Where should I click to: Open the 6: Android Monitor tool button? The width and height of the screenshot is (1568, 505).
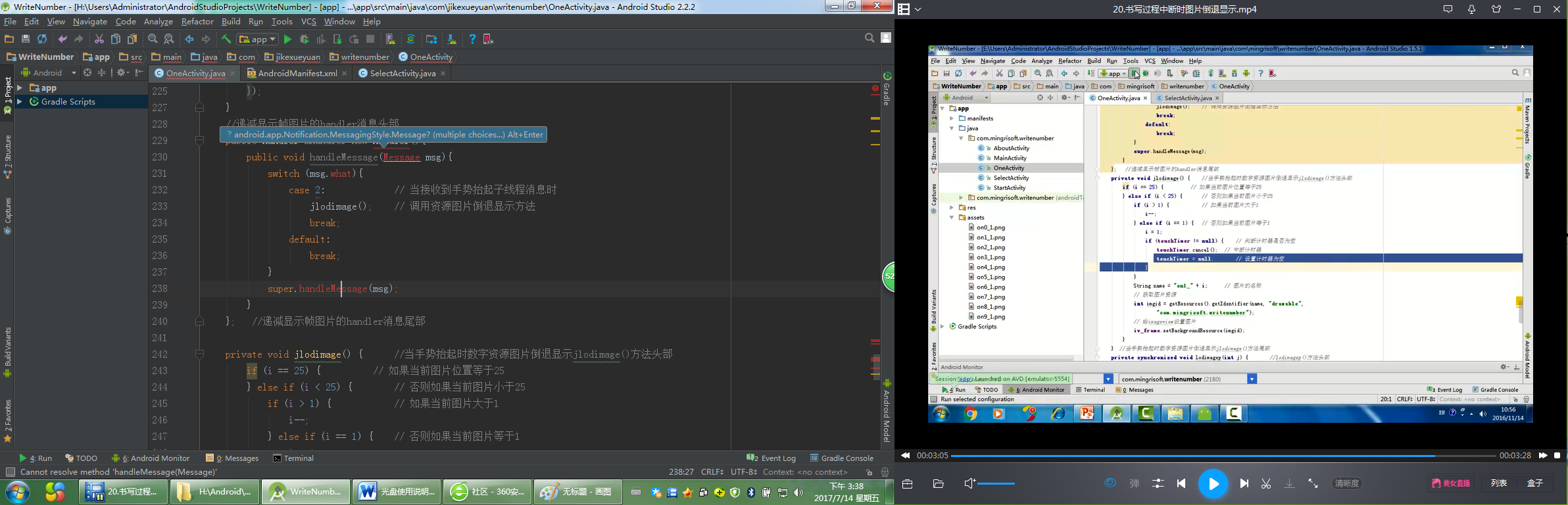click(151, 458)
